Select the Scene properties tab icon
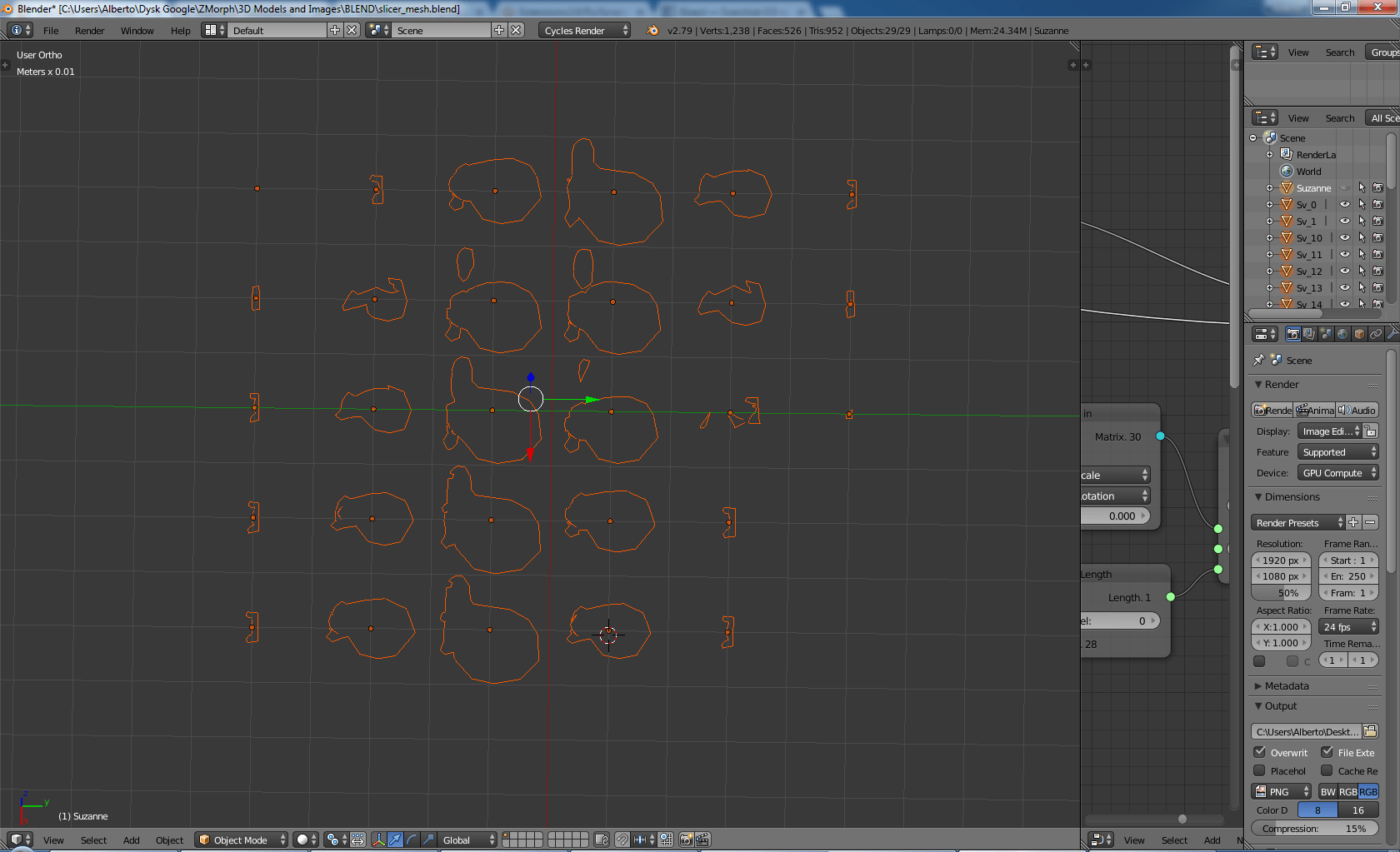The image size is (1400, 852). pos(1326,334)
